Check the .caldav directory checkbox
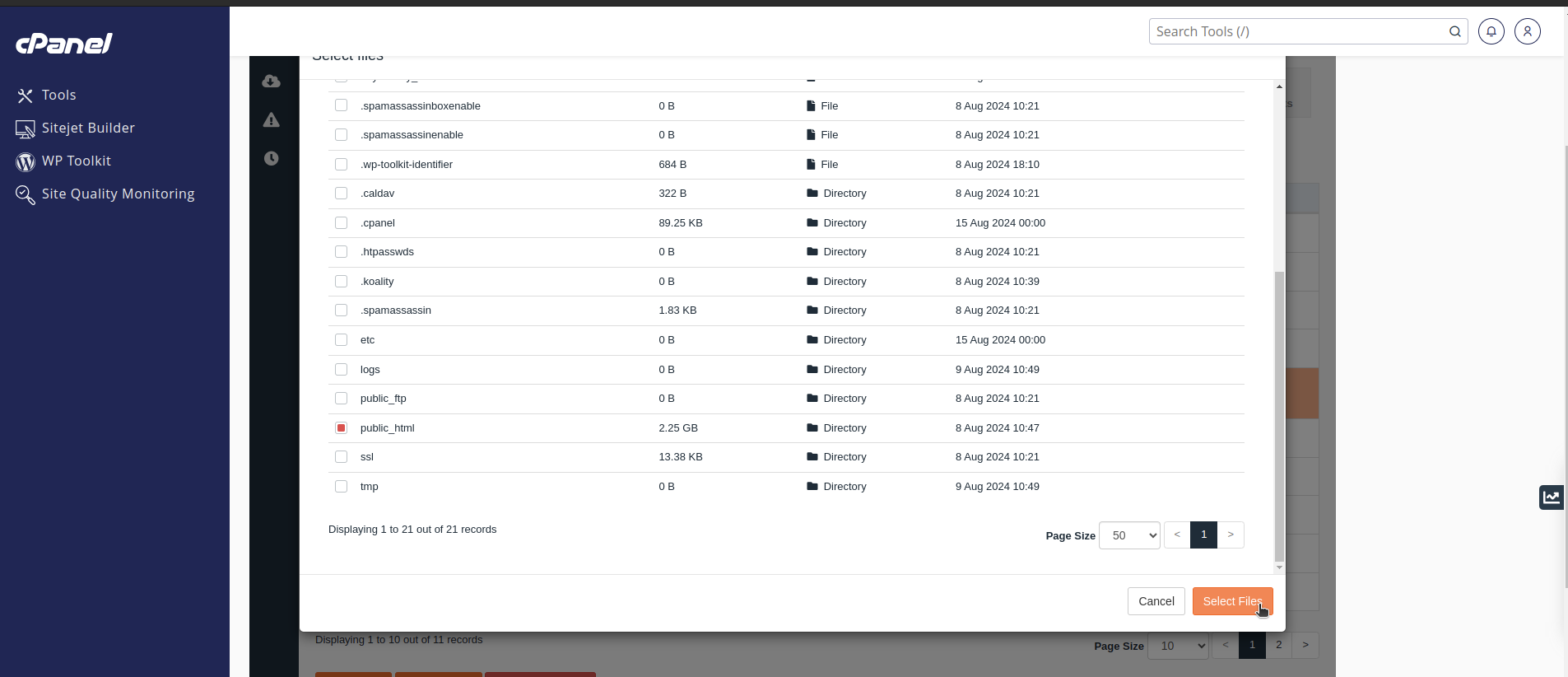This screenshot has width=1568, height=677. [341, 193]
